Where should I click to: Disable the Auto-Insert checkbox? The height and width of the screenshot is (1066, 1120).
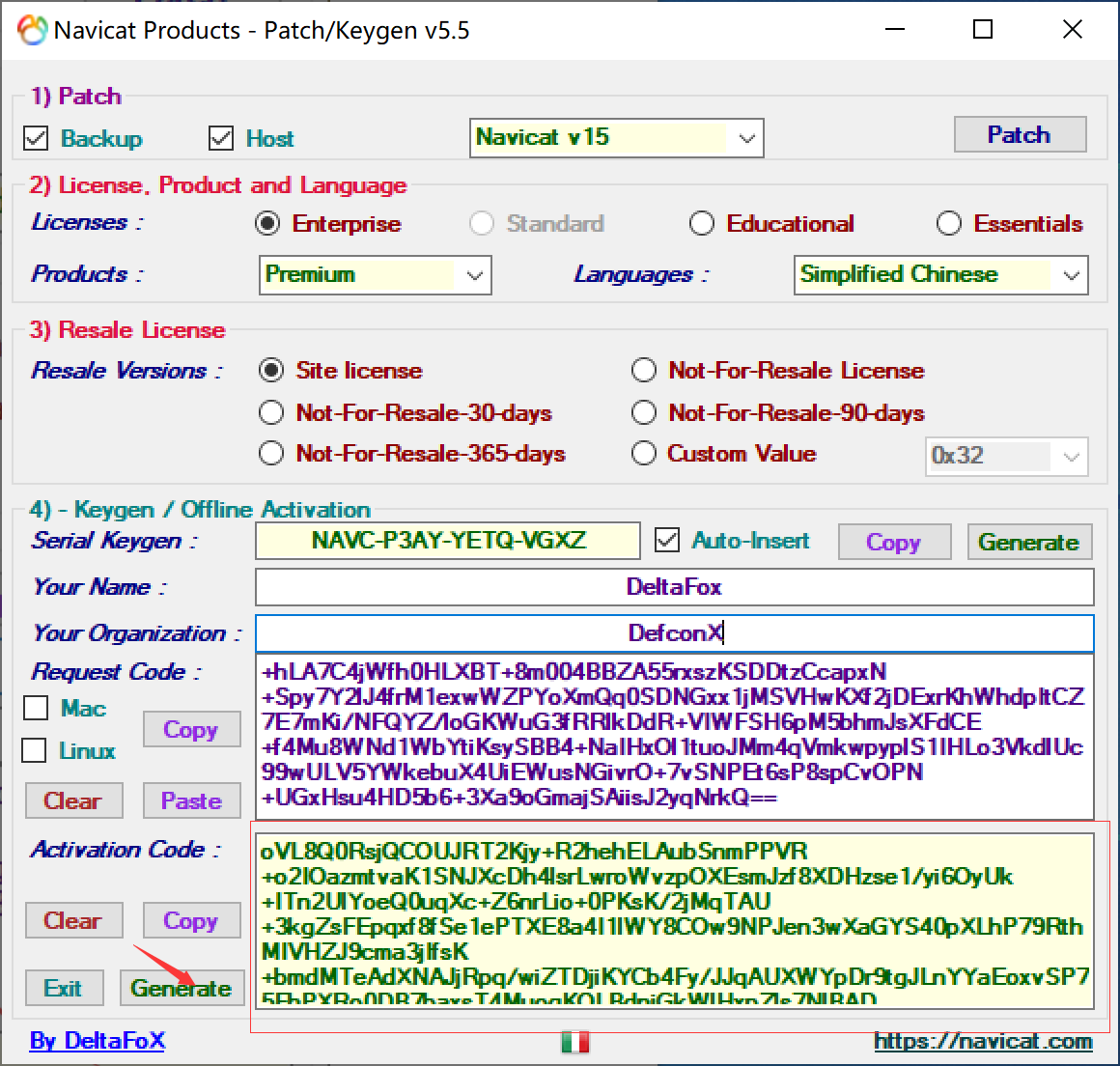click(667, 540)
